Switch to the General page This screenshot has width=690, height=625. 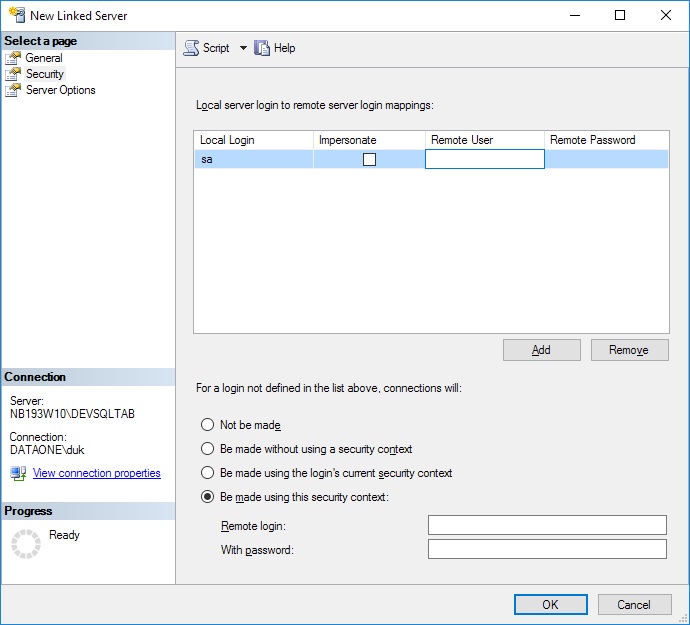click(44, 58)
